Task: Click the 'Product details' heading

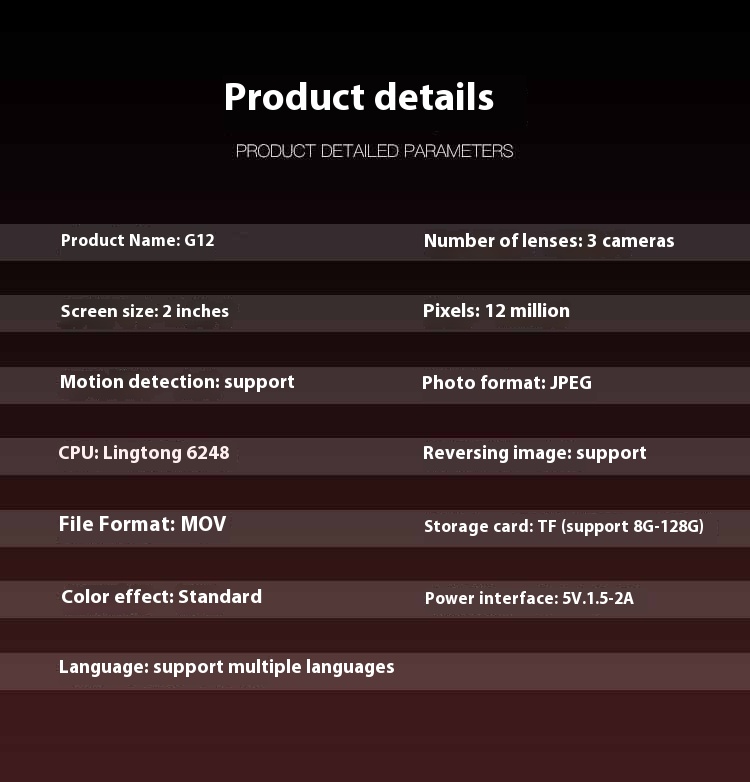Action: coord(358,97)
